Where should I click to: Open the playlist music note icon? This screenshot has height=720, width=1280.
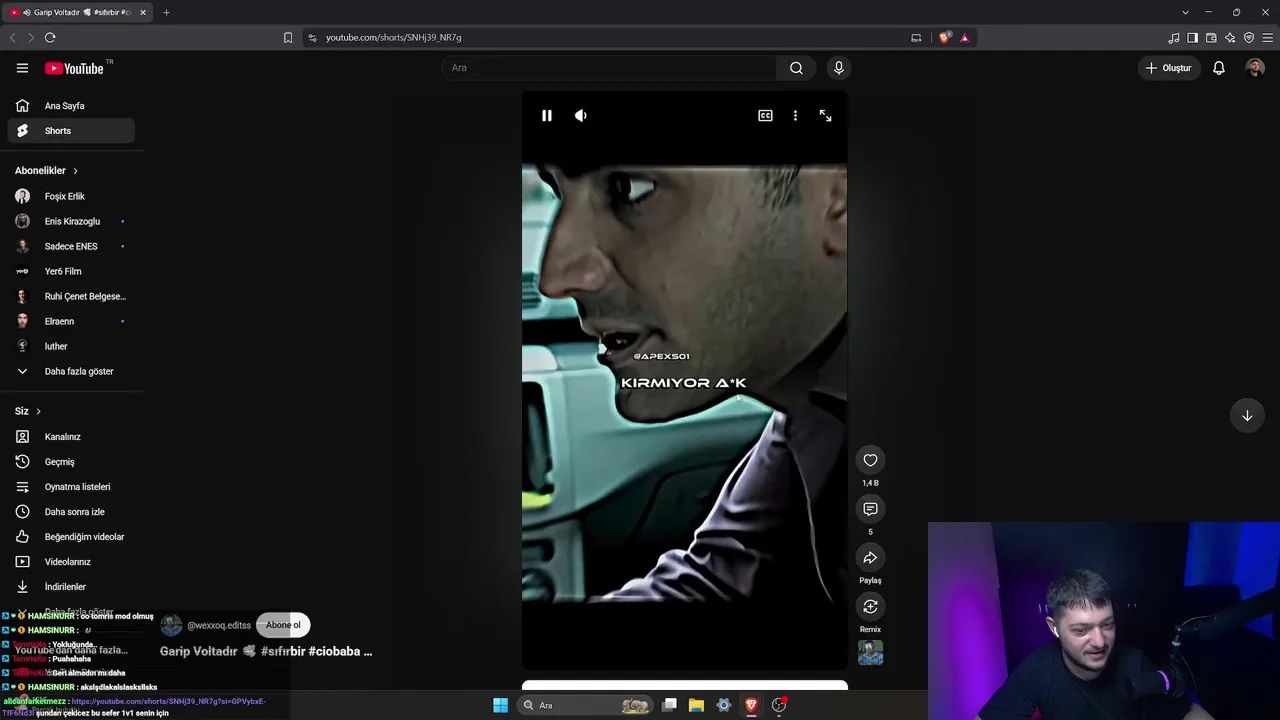point(1174,38)
